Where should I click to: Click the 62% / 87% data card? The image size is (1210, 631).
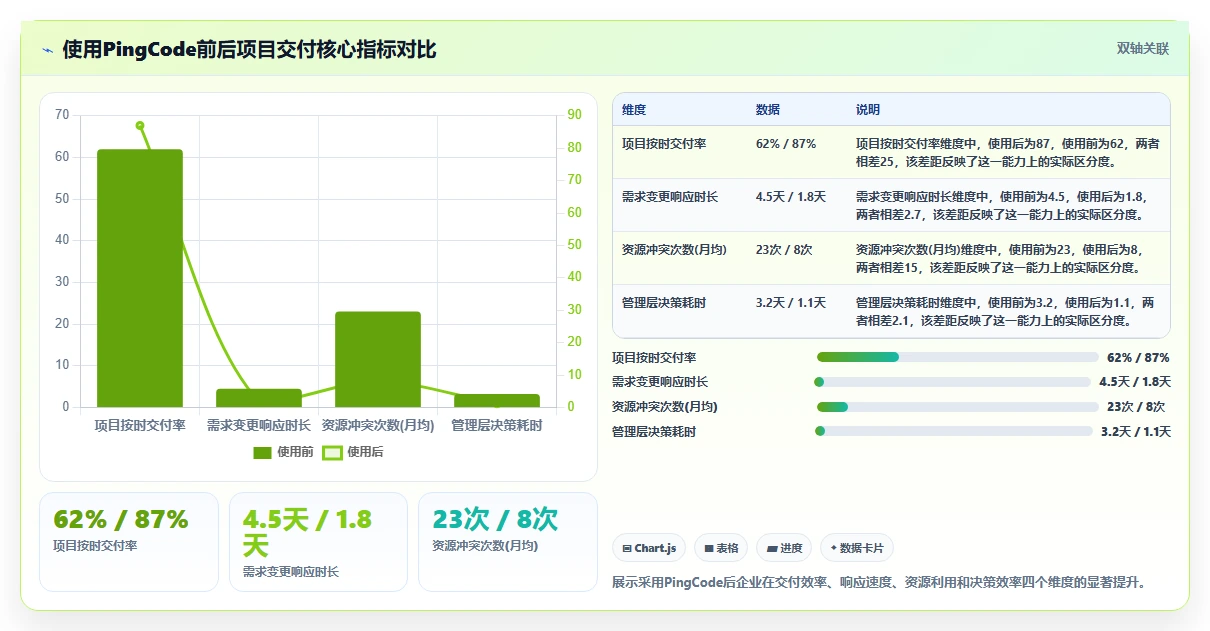[129, 542]
